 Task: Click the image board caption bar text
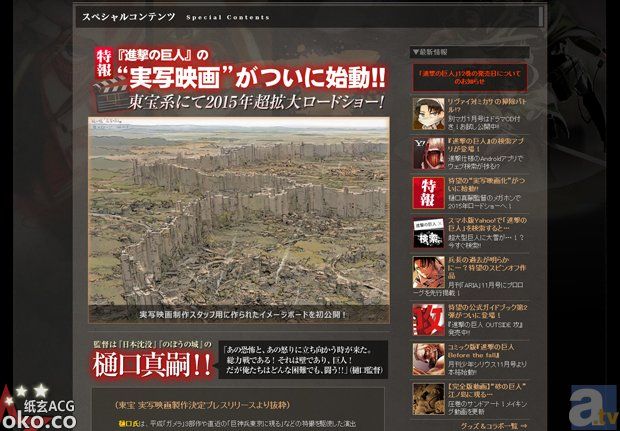(x=243, y=315)
